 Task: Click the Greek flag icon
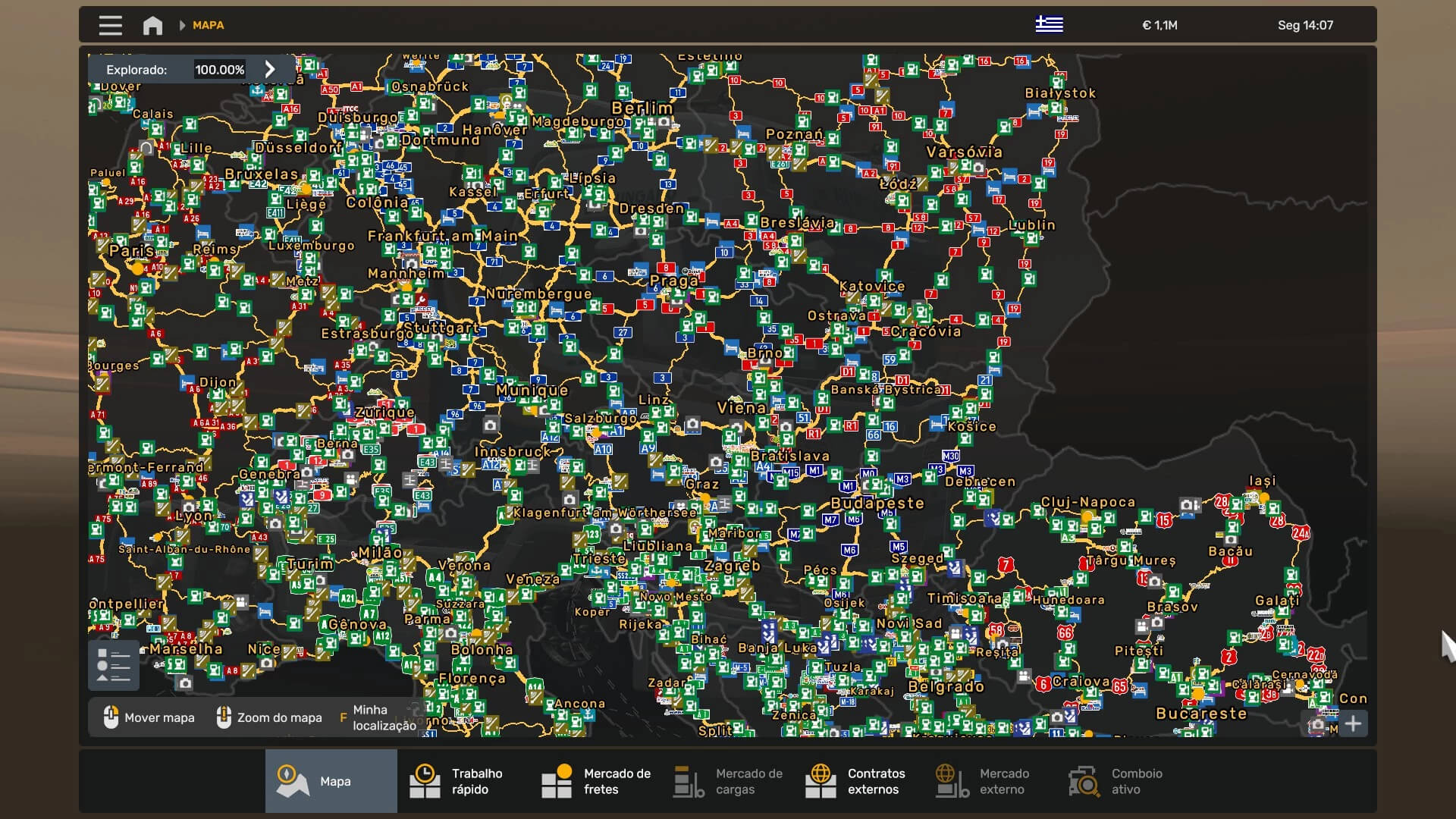pos(1049,25)
